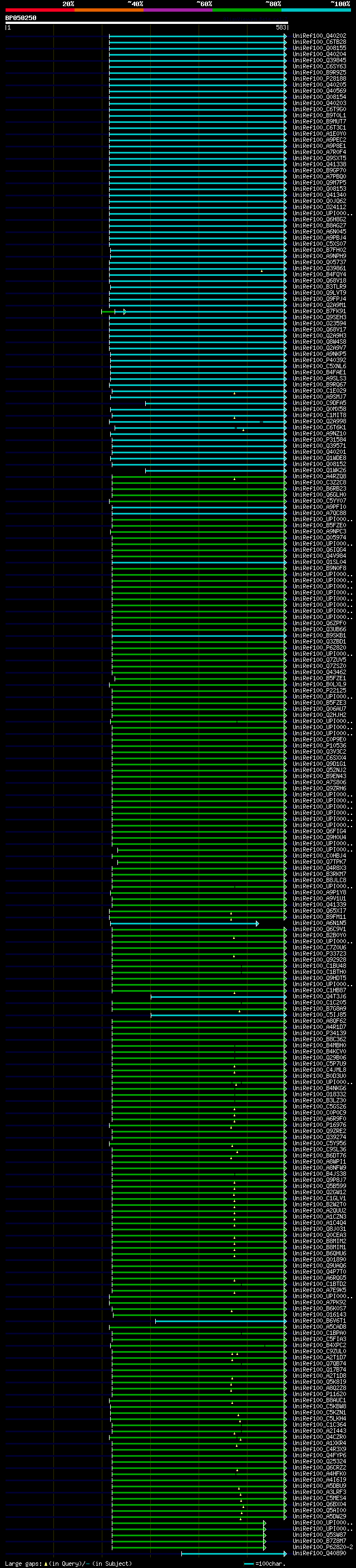Open hit UniRef100_Q39845
This screenshot has width=356, height=1568.
click(319, 60)
